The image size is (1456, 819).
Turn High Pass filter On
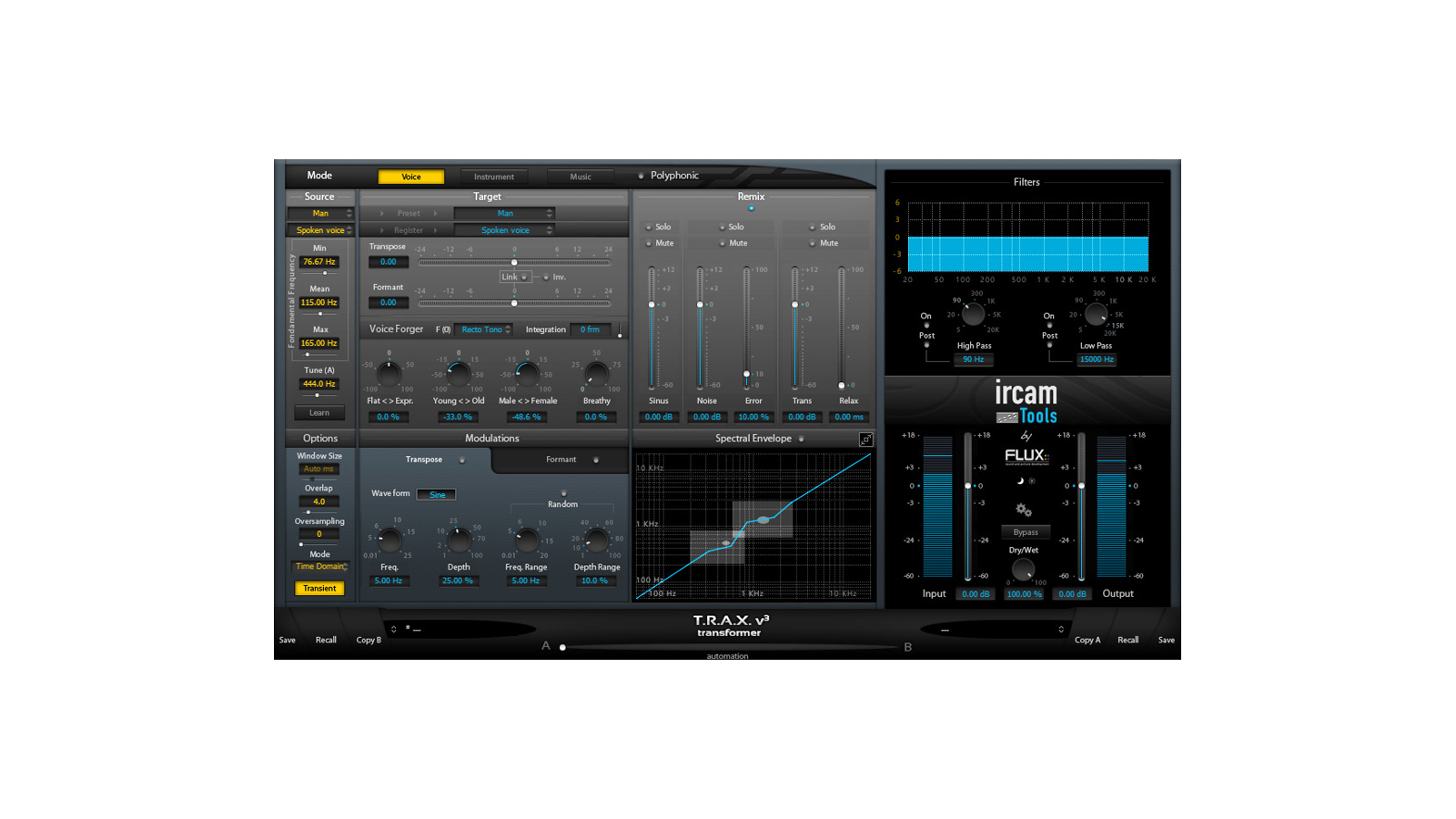[926, 325]
